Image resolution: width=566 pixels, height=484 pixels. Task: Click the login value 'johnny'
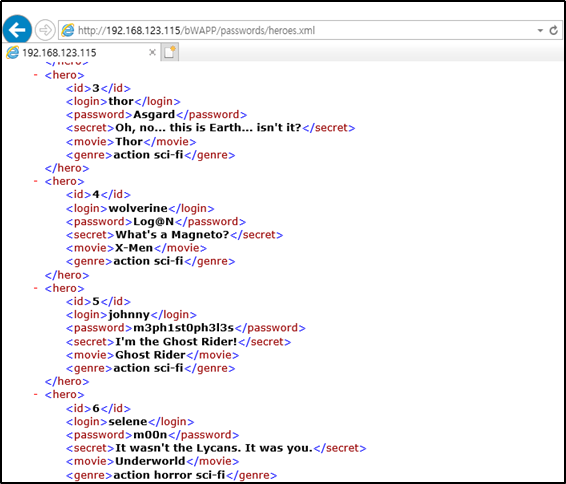pyautogui.click(x=129, y=315)
